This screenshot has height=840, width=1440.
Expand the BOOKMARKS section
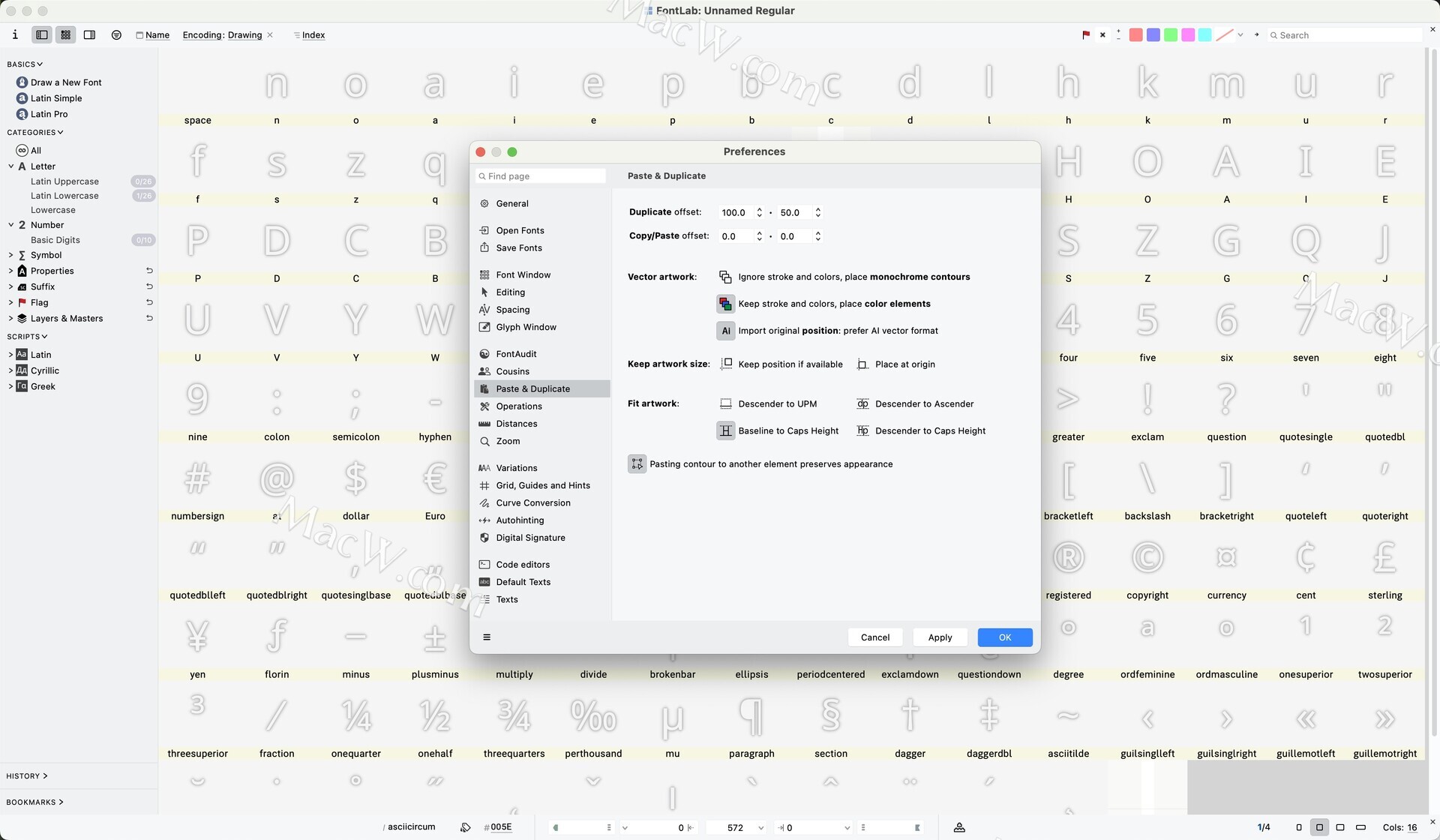35,802
